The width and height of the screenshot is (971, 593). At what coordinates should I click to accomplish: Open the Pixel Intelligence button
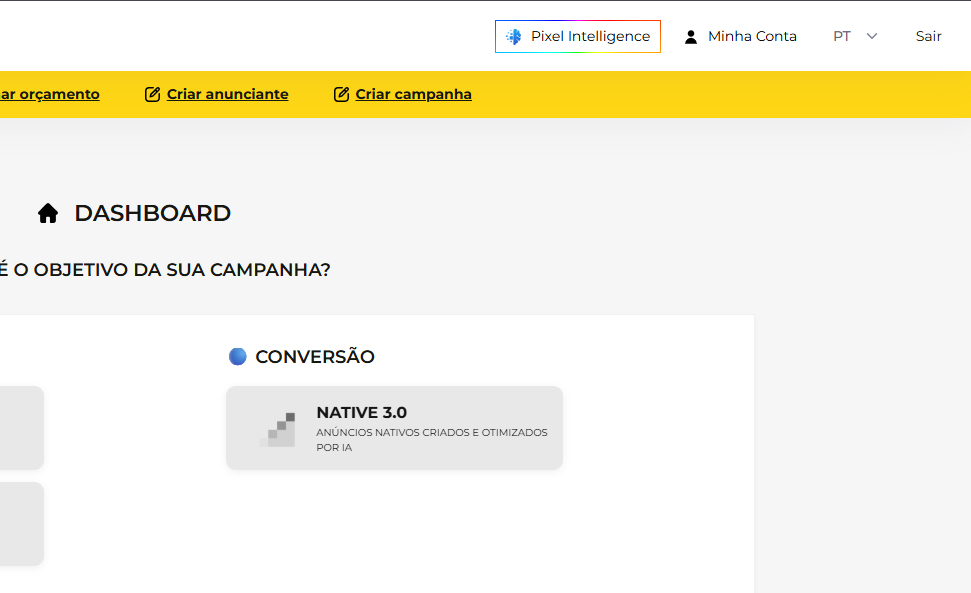578,37
